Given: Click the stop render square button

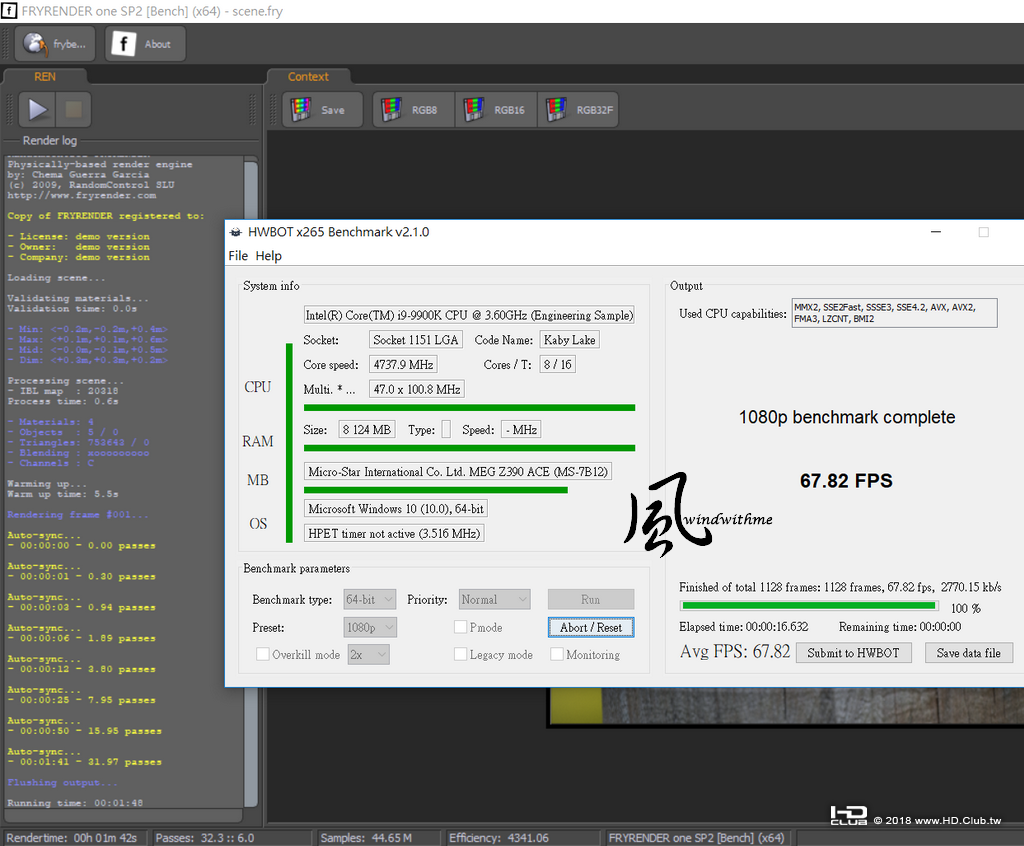Looking at the screenshot, I should pos(73,109).
